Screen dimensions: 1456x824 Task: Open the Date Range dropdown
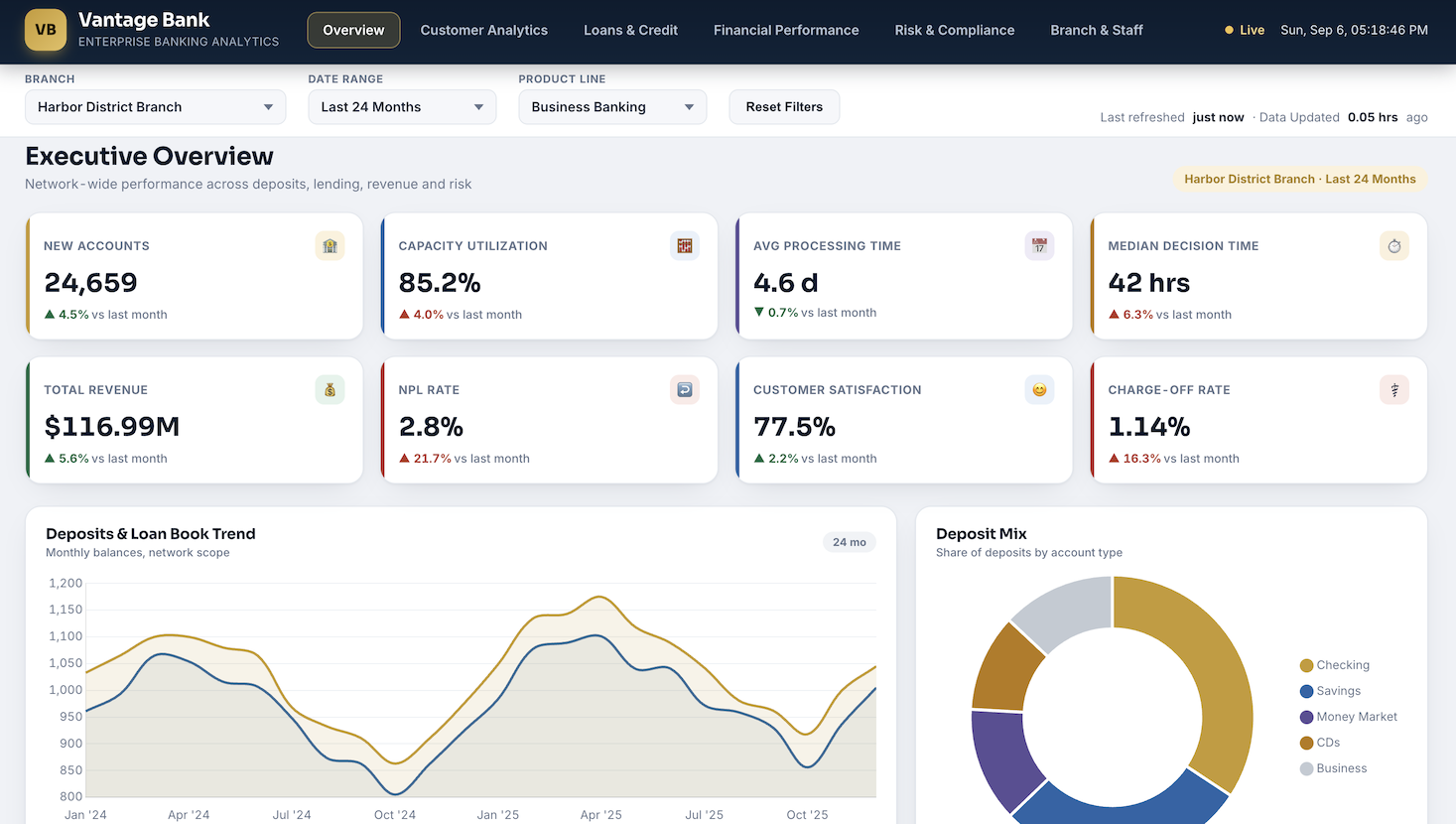pos(402,107)
